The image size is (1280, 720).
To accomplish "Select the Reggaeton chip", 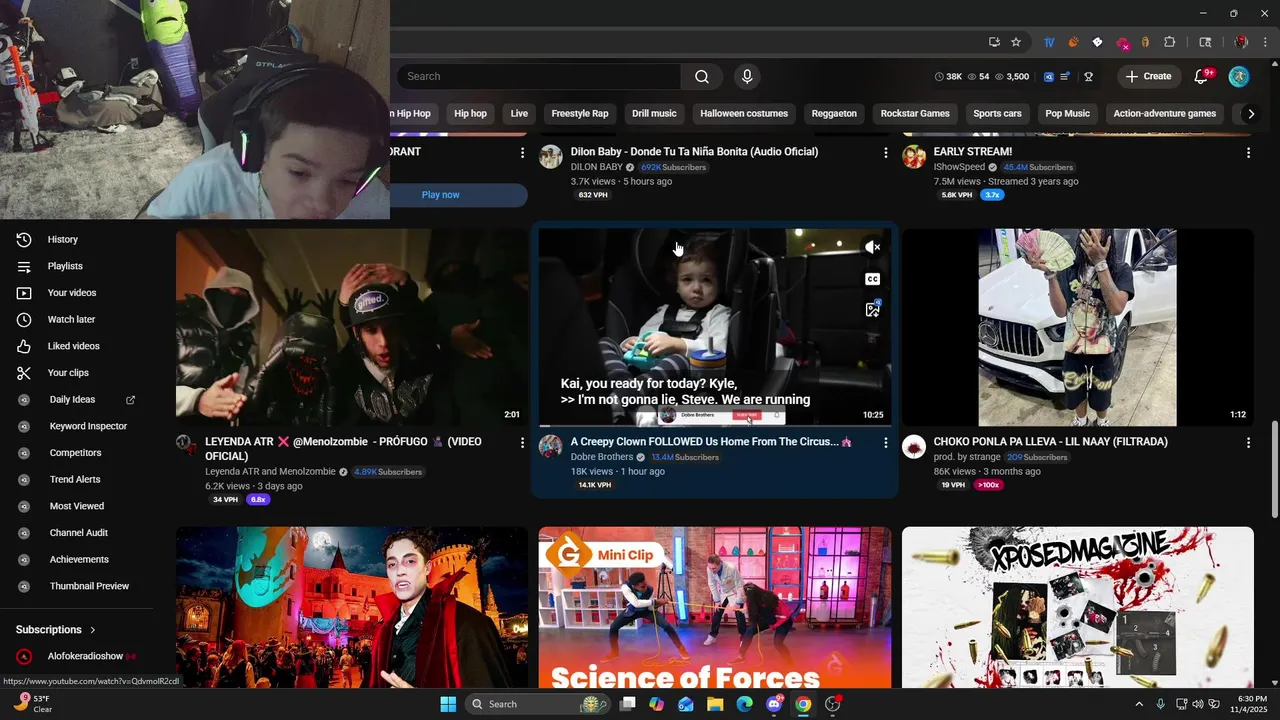I will pyautogui.click(x=834, y=114).
